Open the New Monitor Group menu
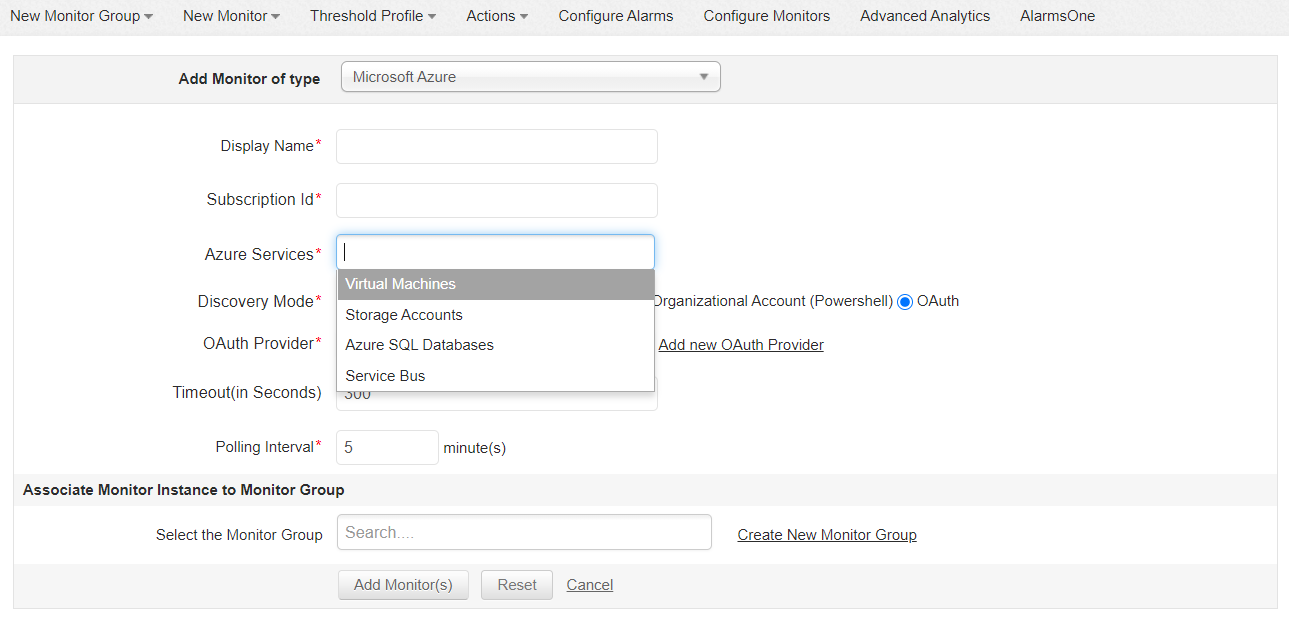 (81, 16)
